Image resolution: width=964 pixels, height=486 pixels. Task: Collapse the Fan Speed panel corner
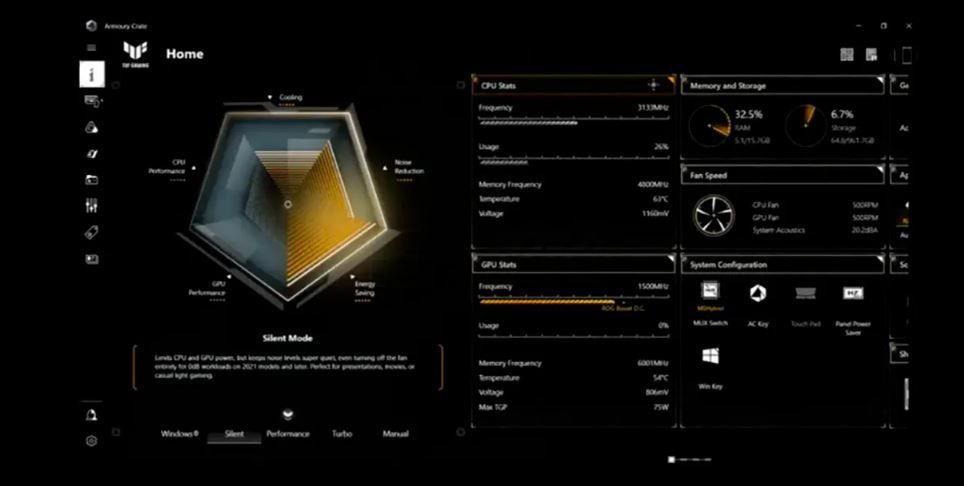tap(881, 169)
